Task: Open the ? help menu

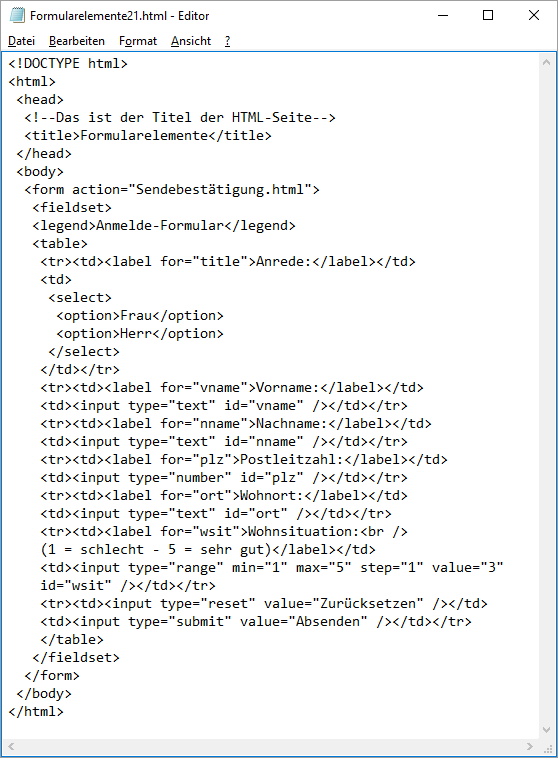Action: [227, 41]
